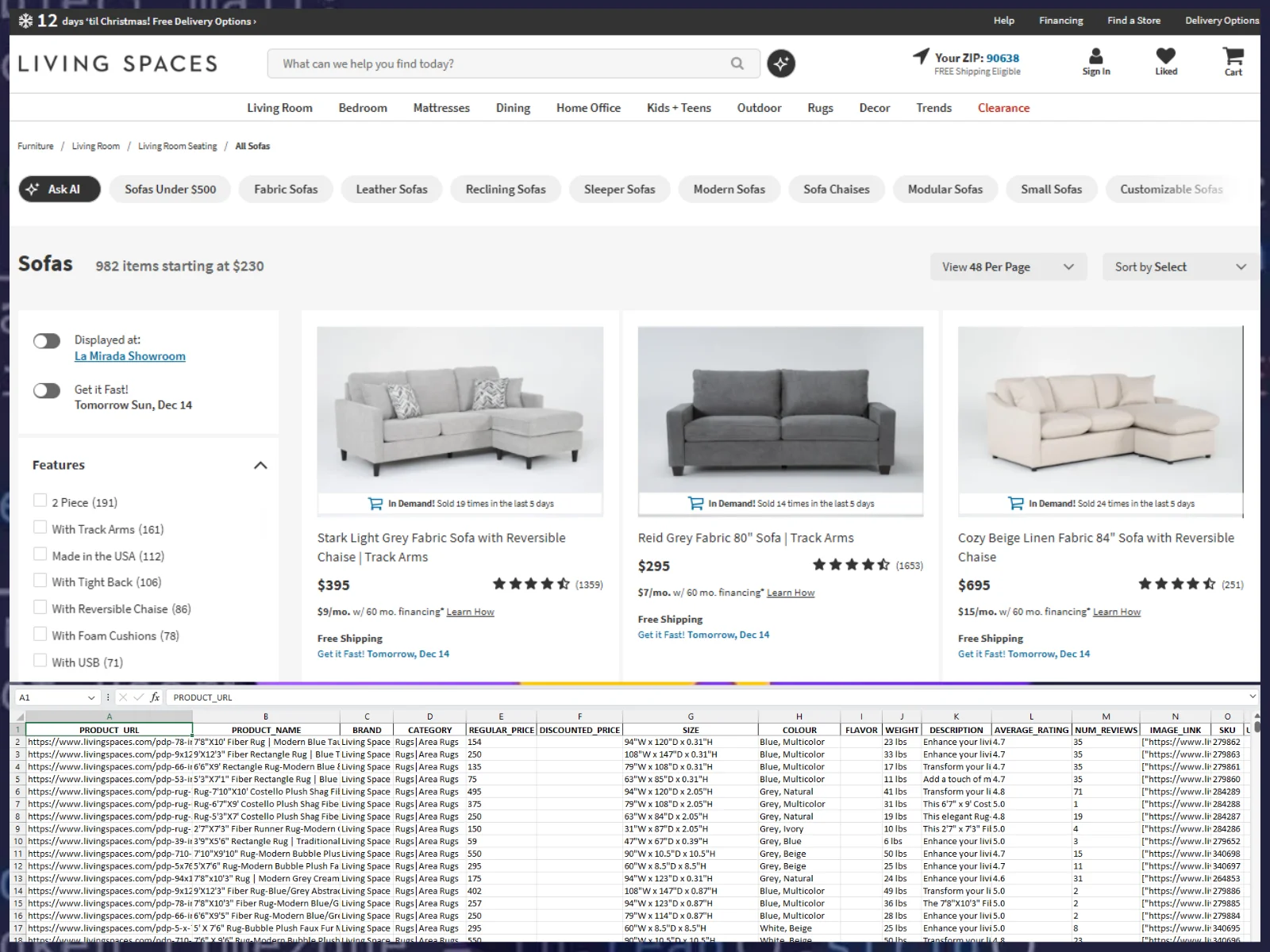This screenshot has width=1270, height=952.
Task: Check the With Foam Cushions (78) filter
Action: [x=40, y=634]
